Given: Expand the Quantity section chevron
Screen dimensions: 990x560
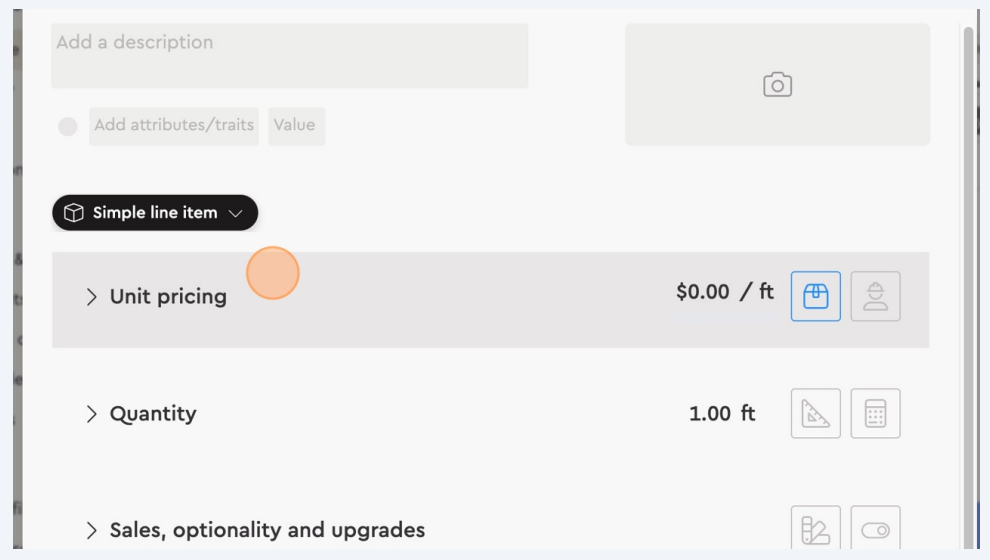Looking at the screenshot, I should 92,414.
